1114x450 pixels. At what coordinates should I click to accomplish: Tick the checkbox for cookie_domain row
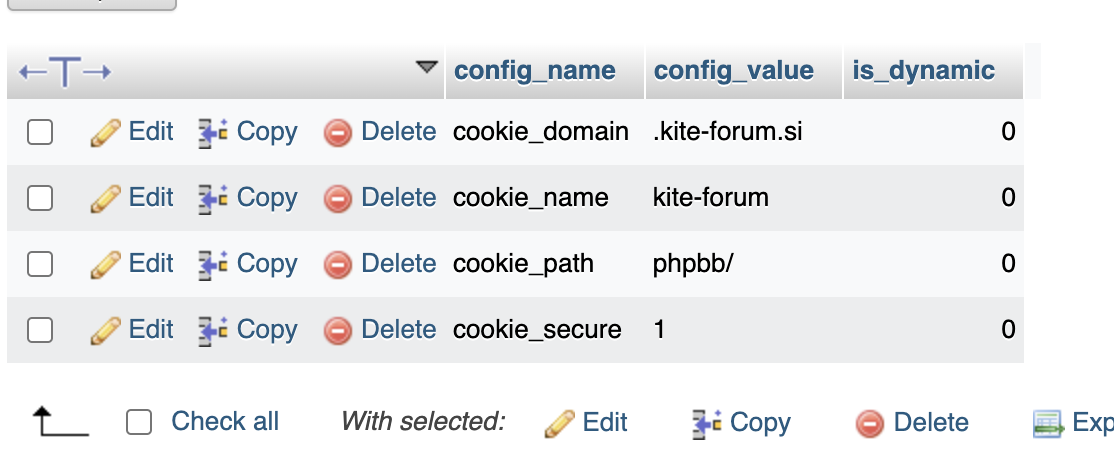click(x=40, y=132)
